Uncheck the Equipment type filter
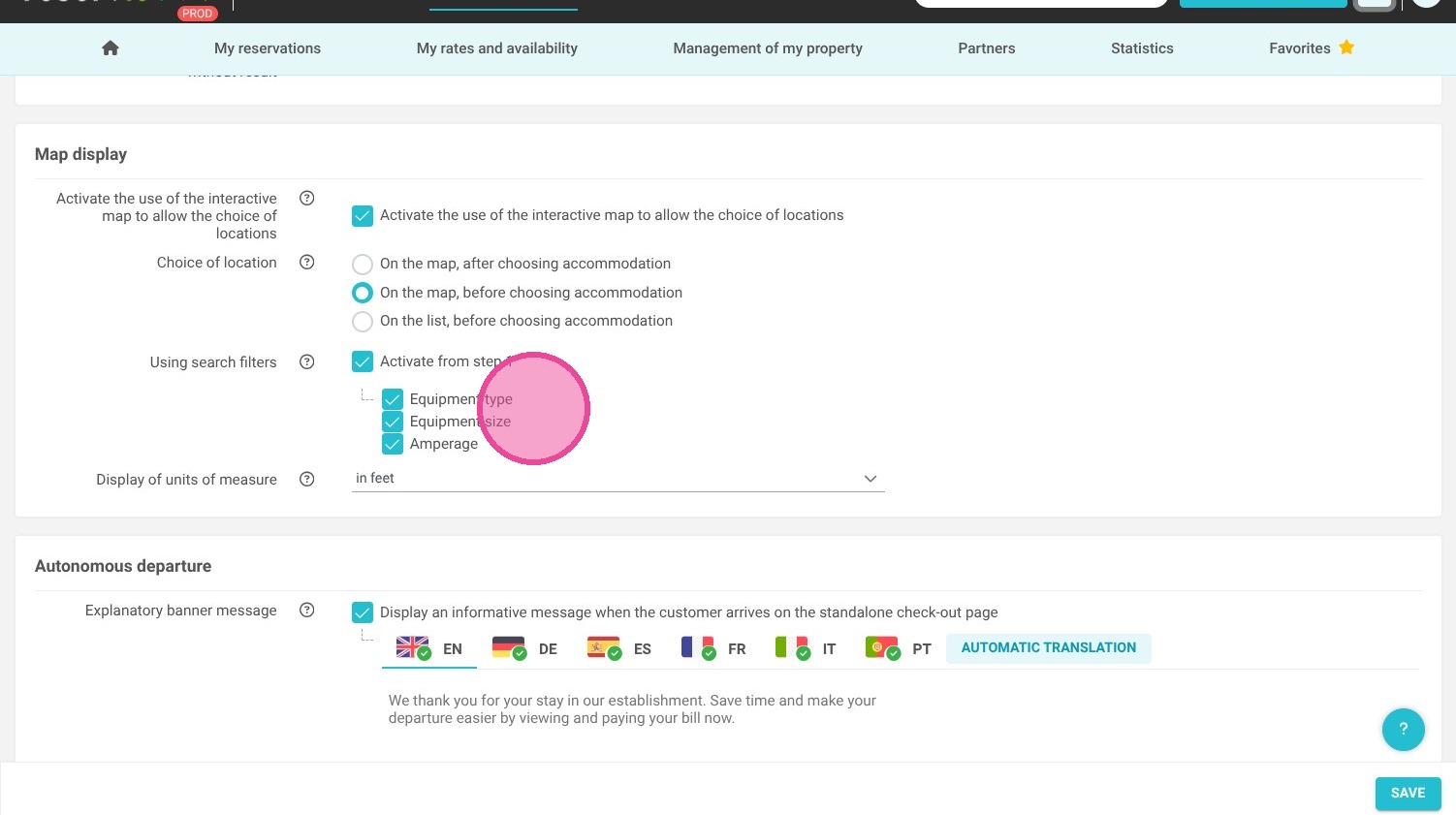Screen dimensions: 1456x815 [x=393, y=399]
